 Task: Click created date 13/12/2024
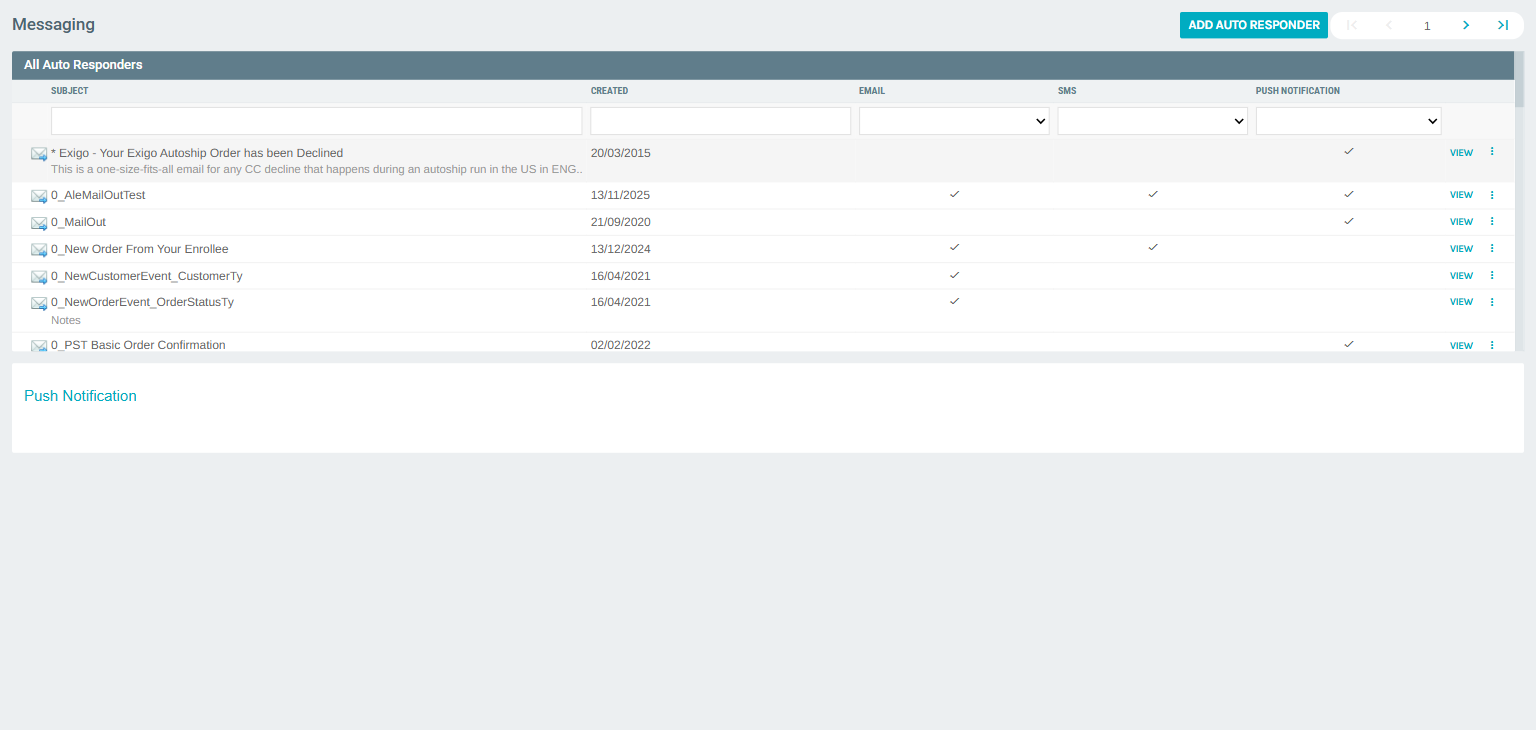pyautogui.click(x=620, y=249)
